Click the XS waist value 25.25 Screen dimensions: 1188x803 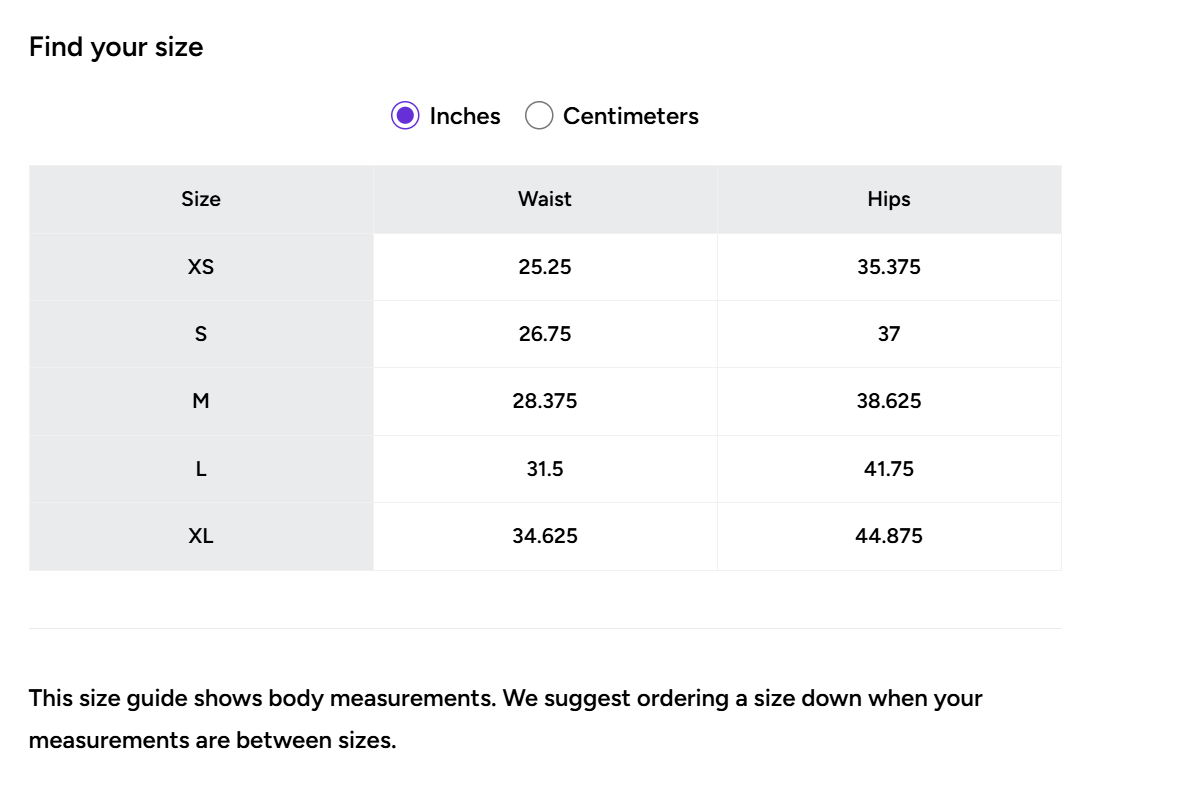(x=545, y=267)
